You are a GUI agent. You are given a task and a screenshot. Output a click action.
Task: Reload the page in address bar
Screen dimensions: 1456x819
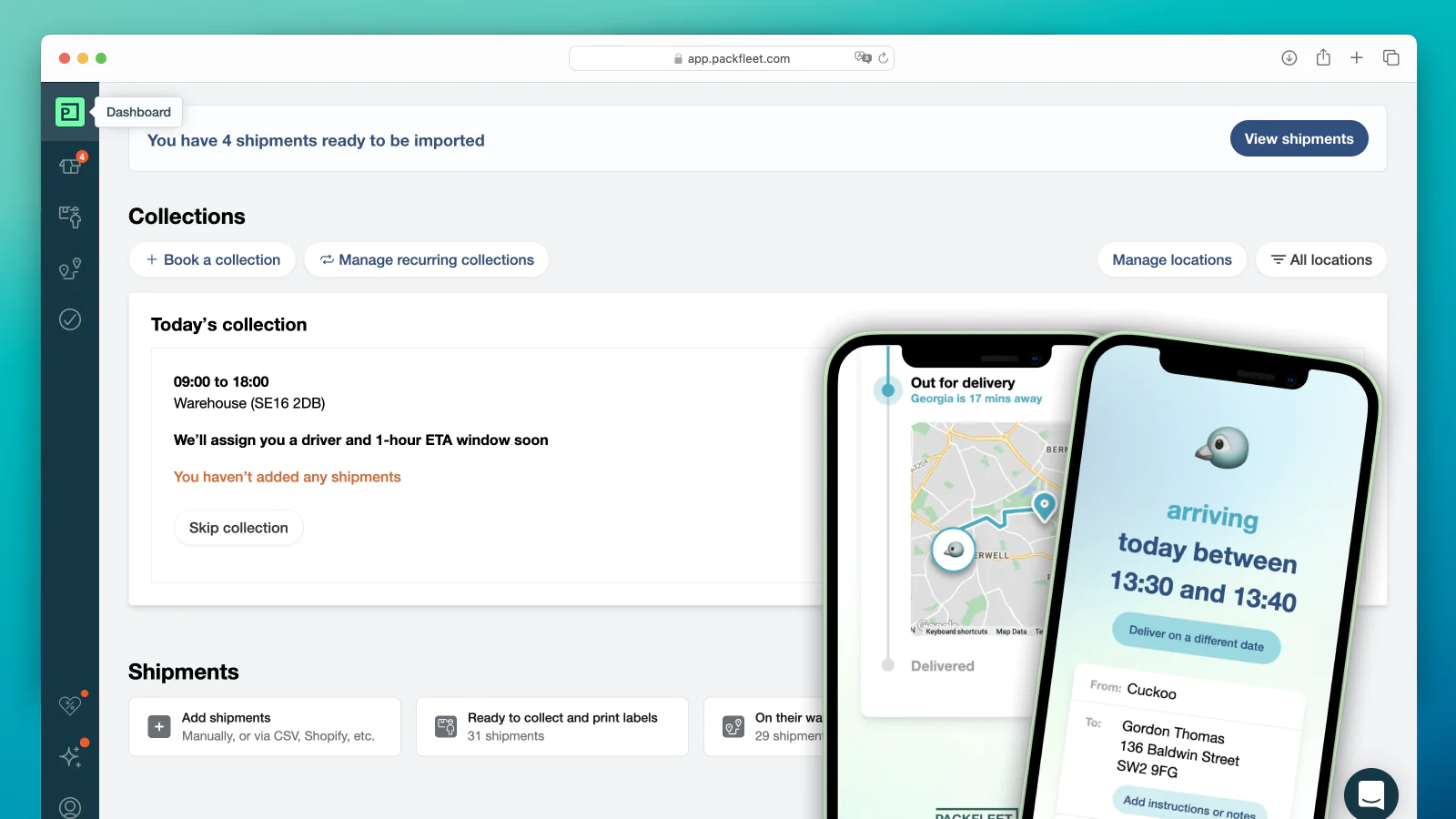pos(883,58)
